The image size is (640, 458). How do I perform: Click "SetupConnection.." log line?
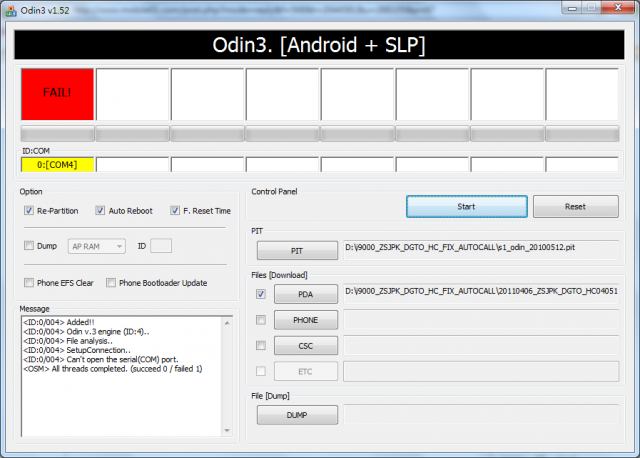(77, 350)
